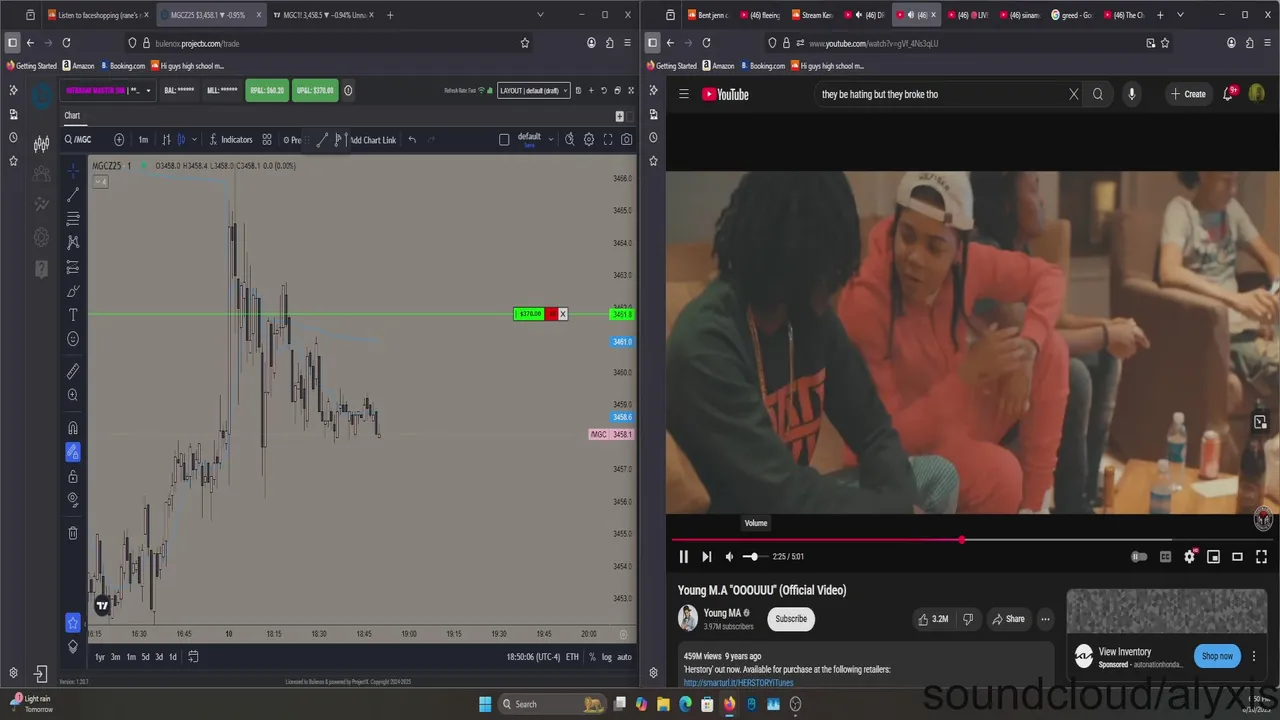The width and height of the screenshot is (1280, 720).
Task: Open YouTube player settings gear
Action: [1189, 557]
